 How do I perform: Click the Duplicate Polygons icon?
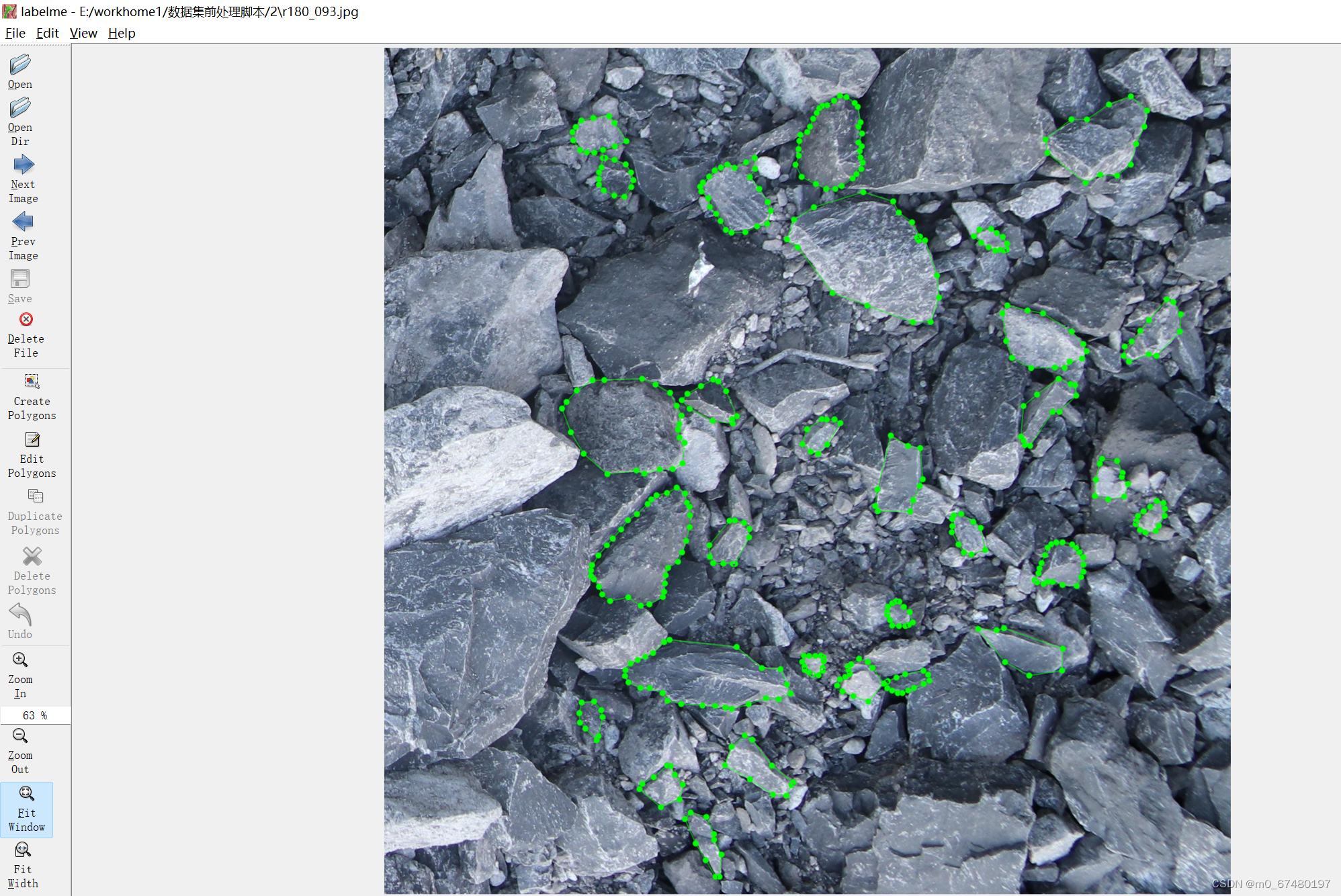(x=35, y=496)
